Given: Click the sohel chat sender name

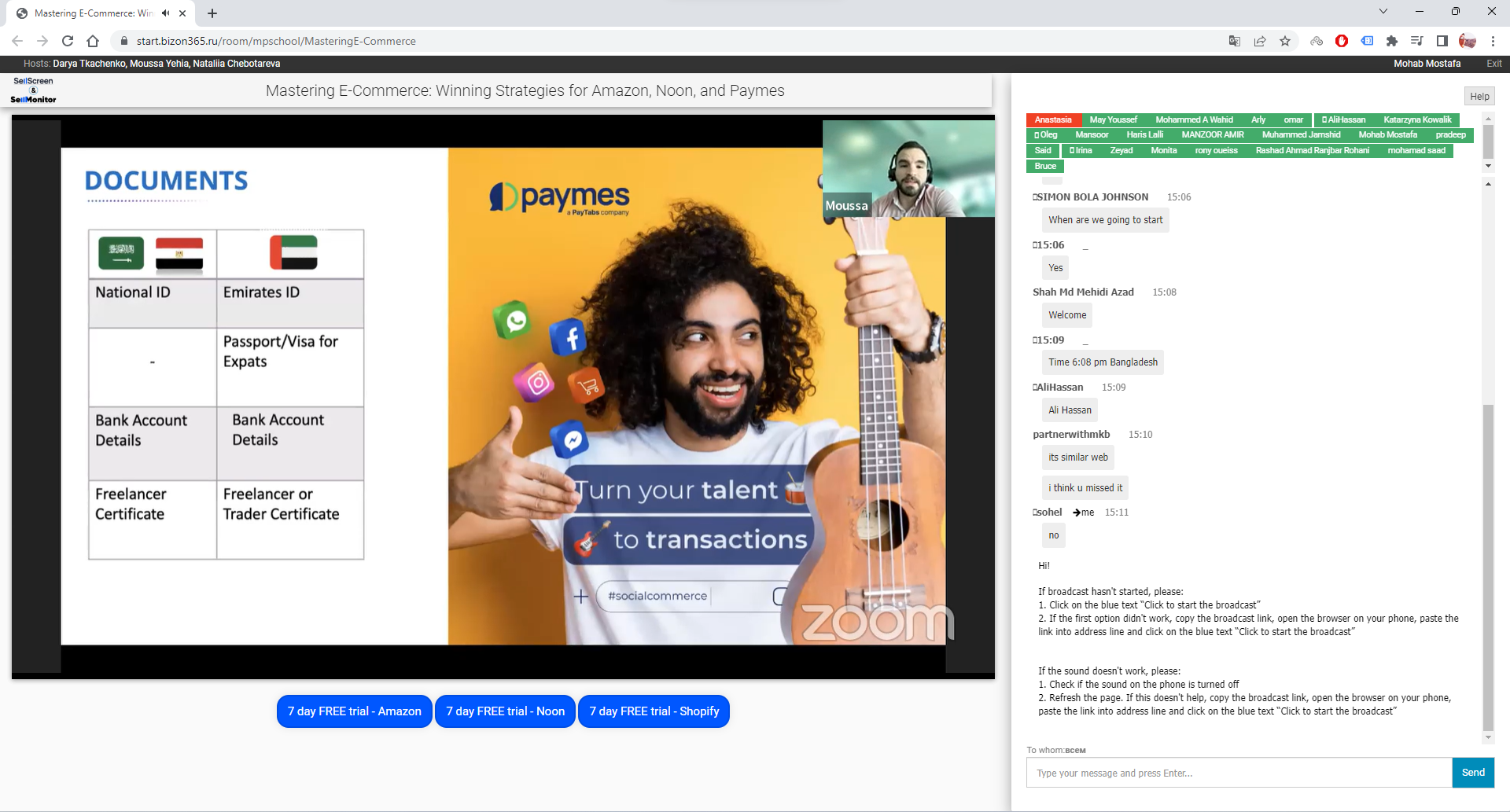Looking at the screenshot, I should click(1048, 513).
